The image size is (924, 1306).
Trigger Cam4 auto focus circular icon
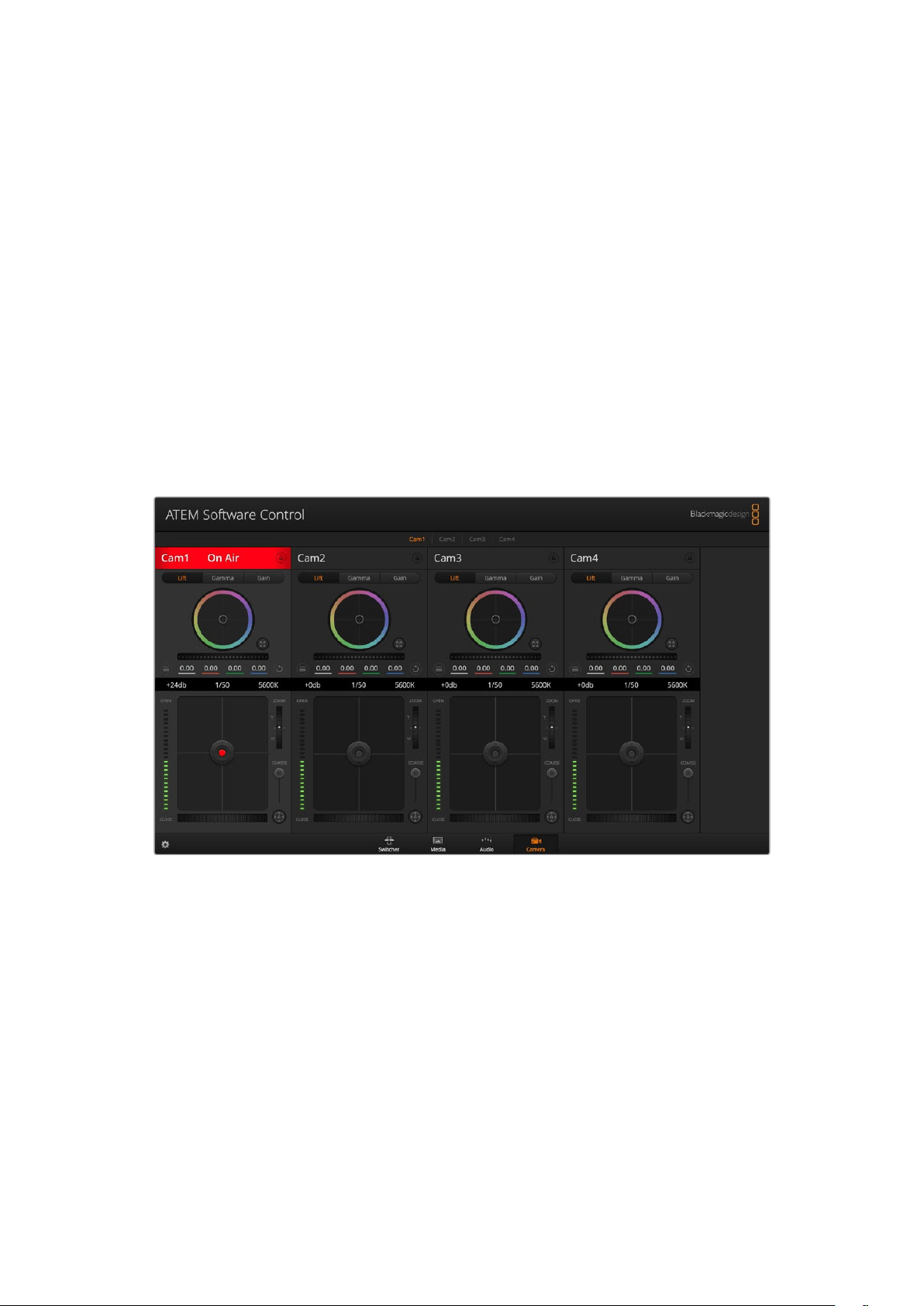click(688, 816)
